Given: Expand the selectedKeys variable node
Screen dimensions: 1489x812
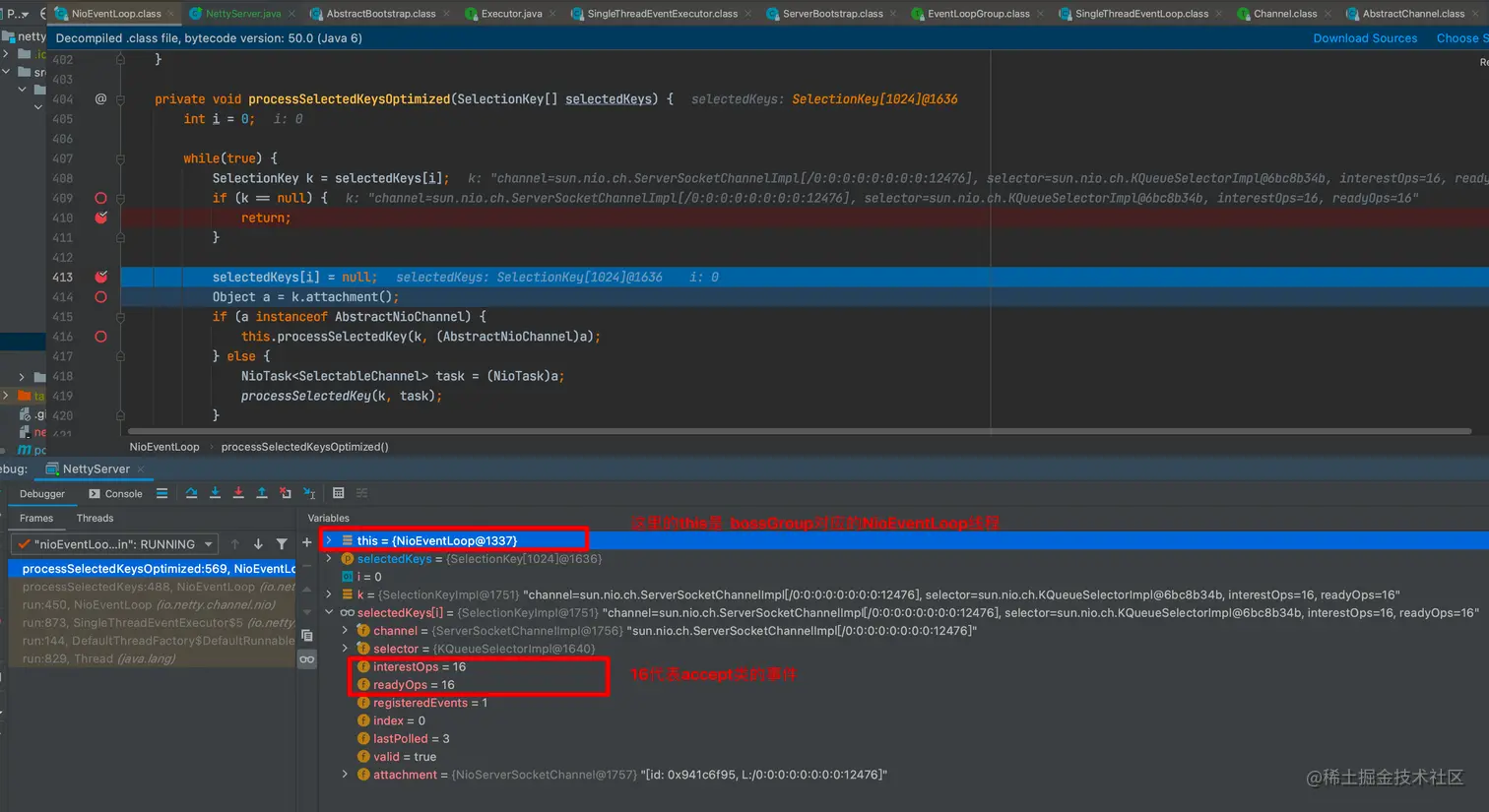Looking at the screenshot, I should click(x=329, y=558).
